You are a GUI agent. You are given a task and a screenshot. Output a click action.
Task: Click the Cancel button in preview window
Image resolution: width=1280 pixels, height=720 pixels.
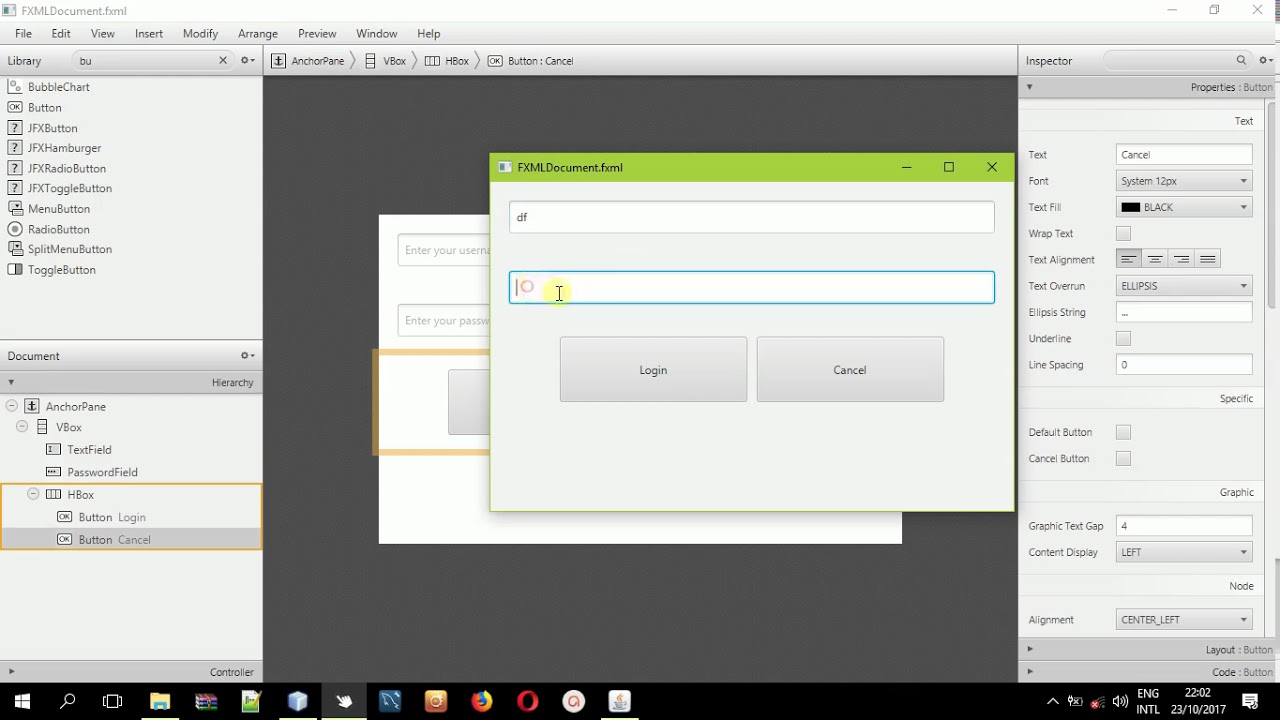[850, 370]
